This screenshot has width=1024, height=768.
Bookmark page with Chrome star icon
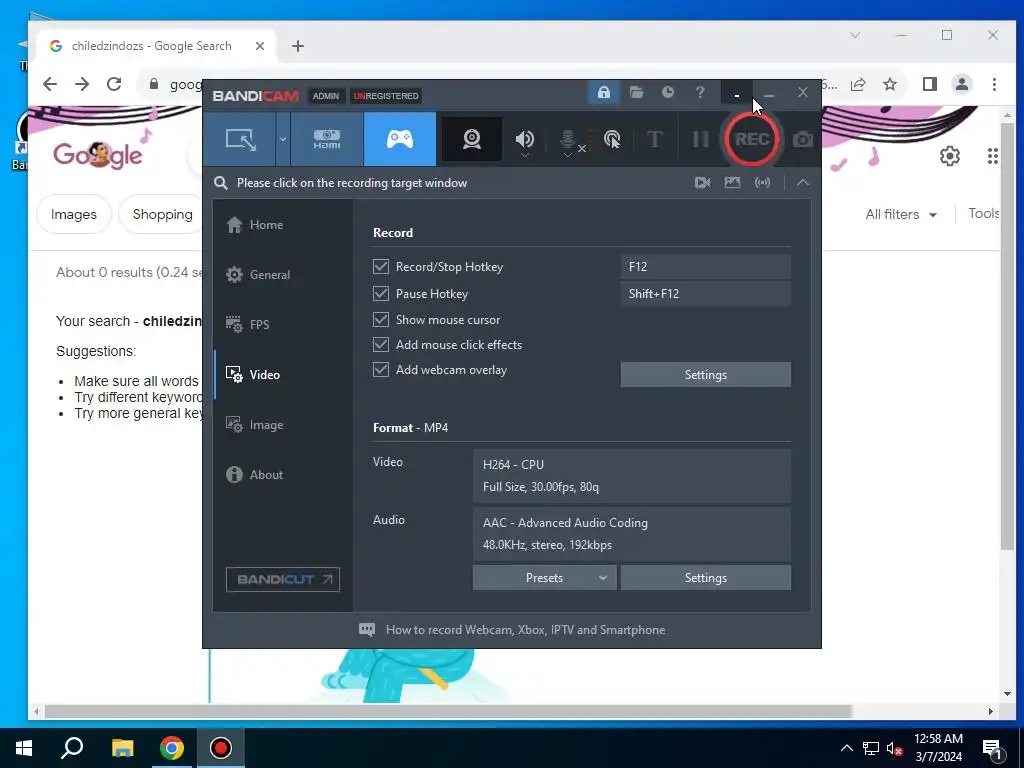point(890,84)
